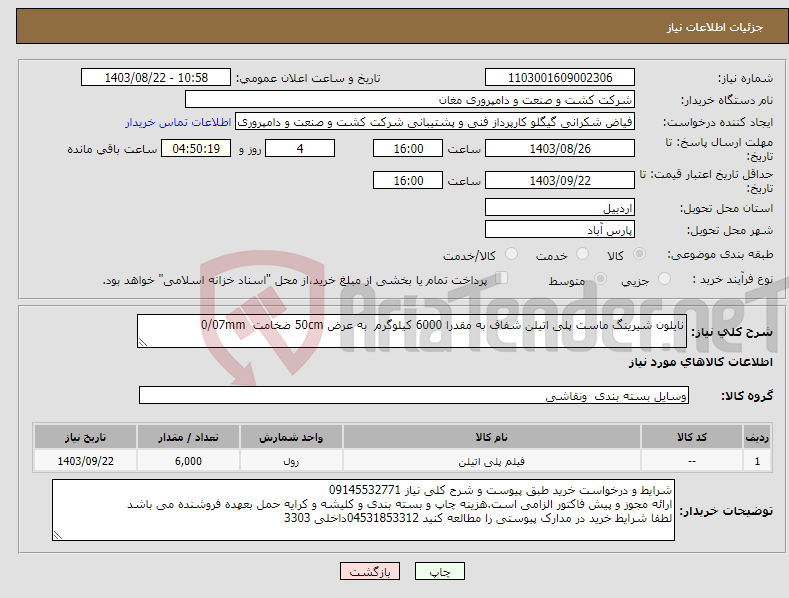
Task: Click the resize handle of description text area
Action: tap(142, 342)
